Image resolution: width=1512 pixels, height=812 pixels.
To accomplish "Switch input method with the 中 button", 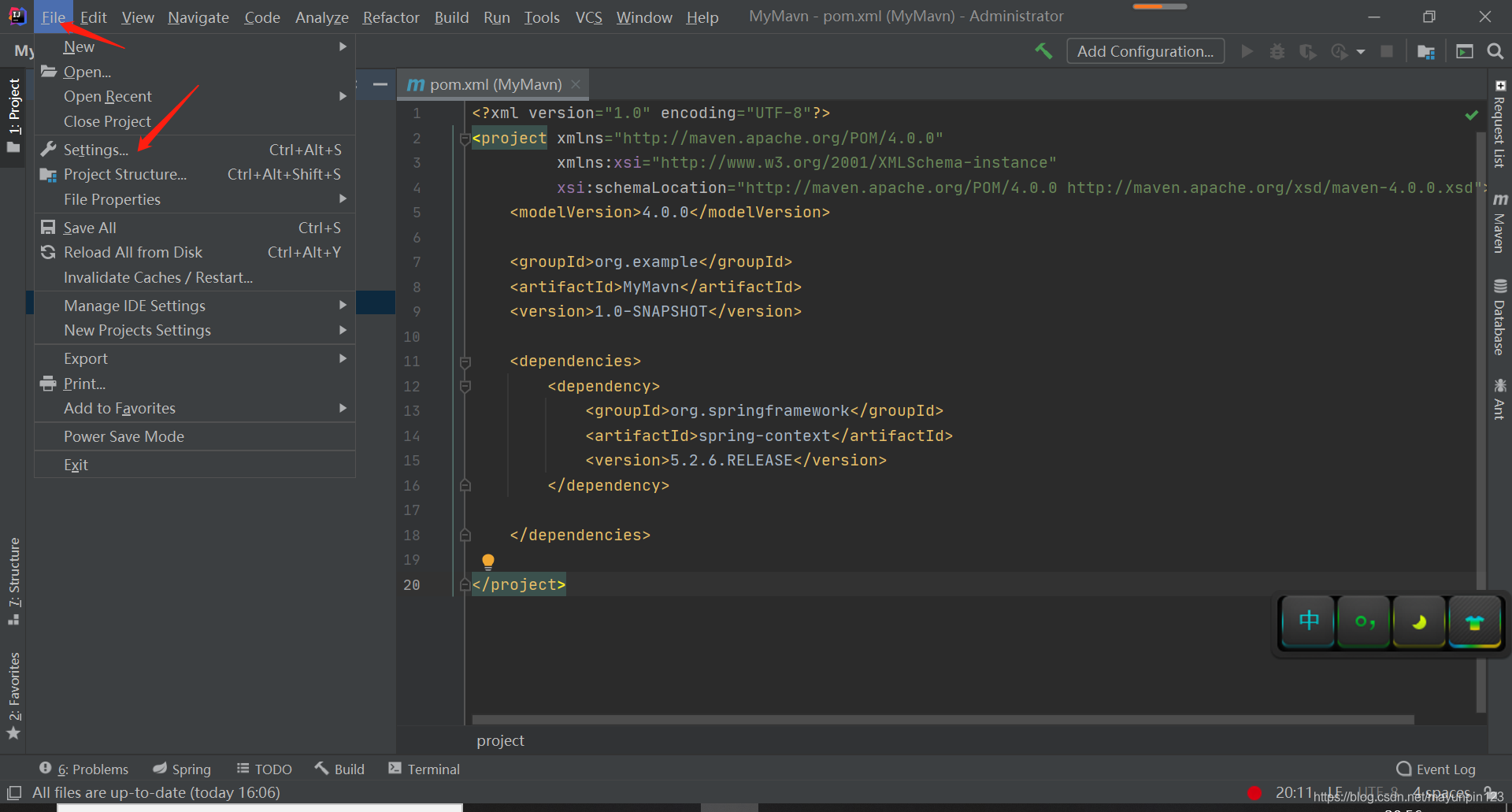I will coord(1307,621).
